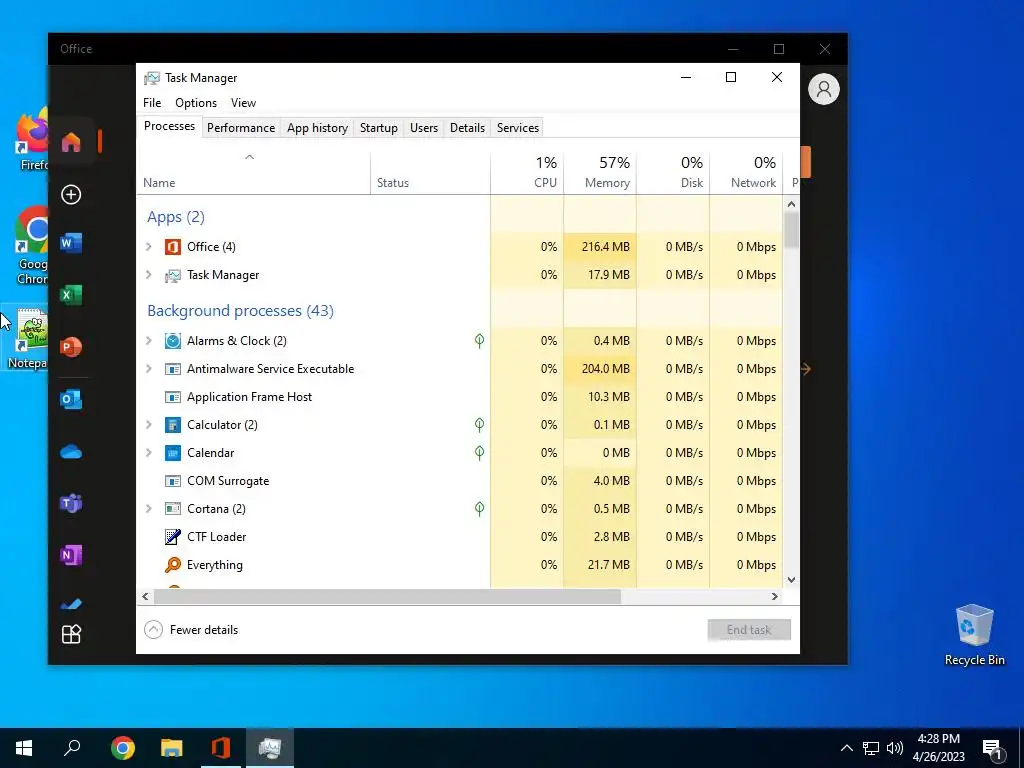
Task: Switch to the Services tab
Action: pyautogui.click(x=518, y=128)
